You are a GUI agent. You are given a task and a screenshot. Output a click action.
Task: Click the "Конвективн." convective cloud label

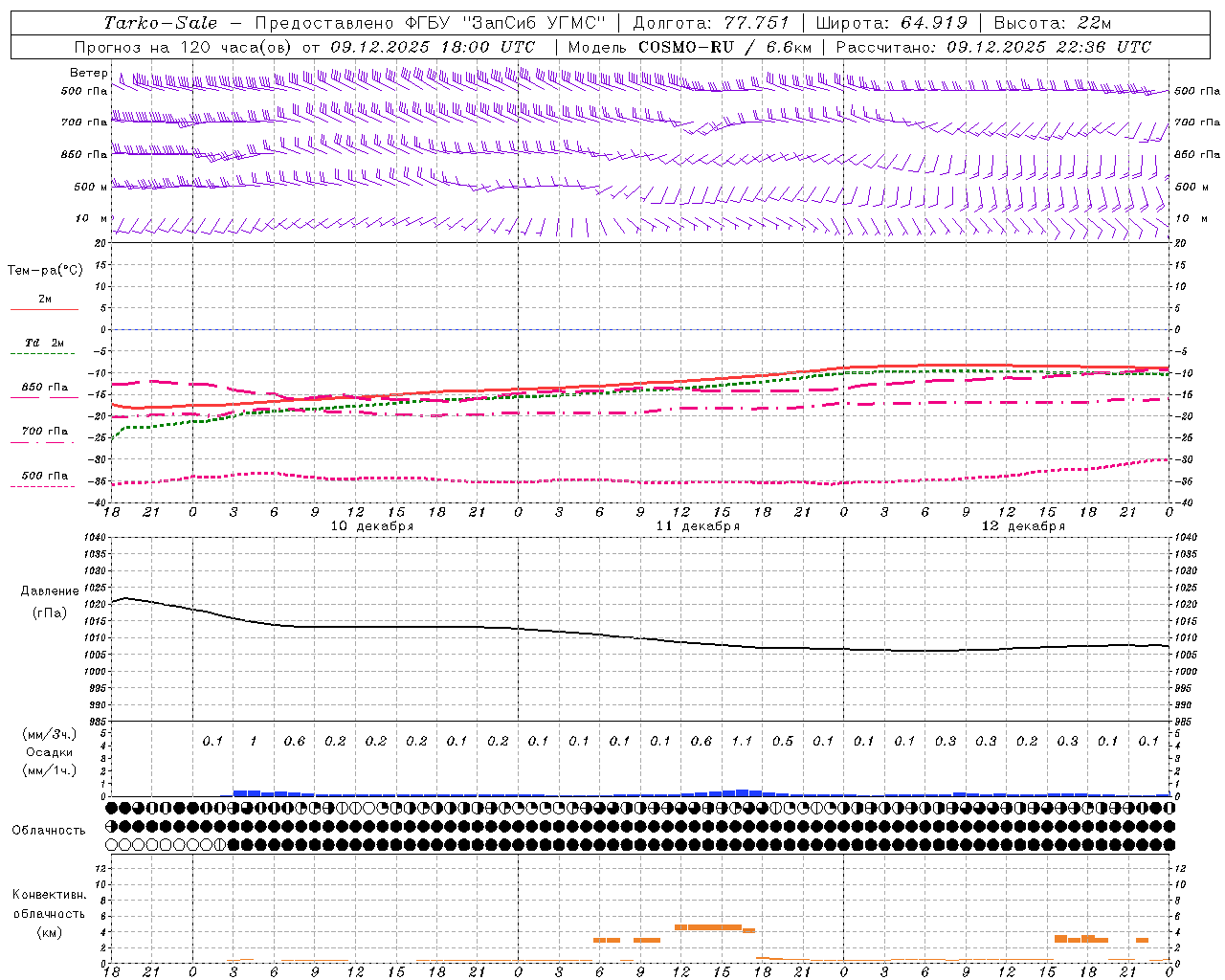tap(50, 895)
